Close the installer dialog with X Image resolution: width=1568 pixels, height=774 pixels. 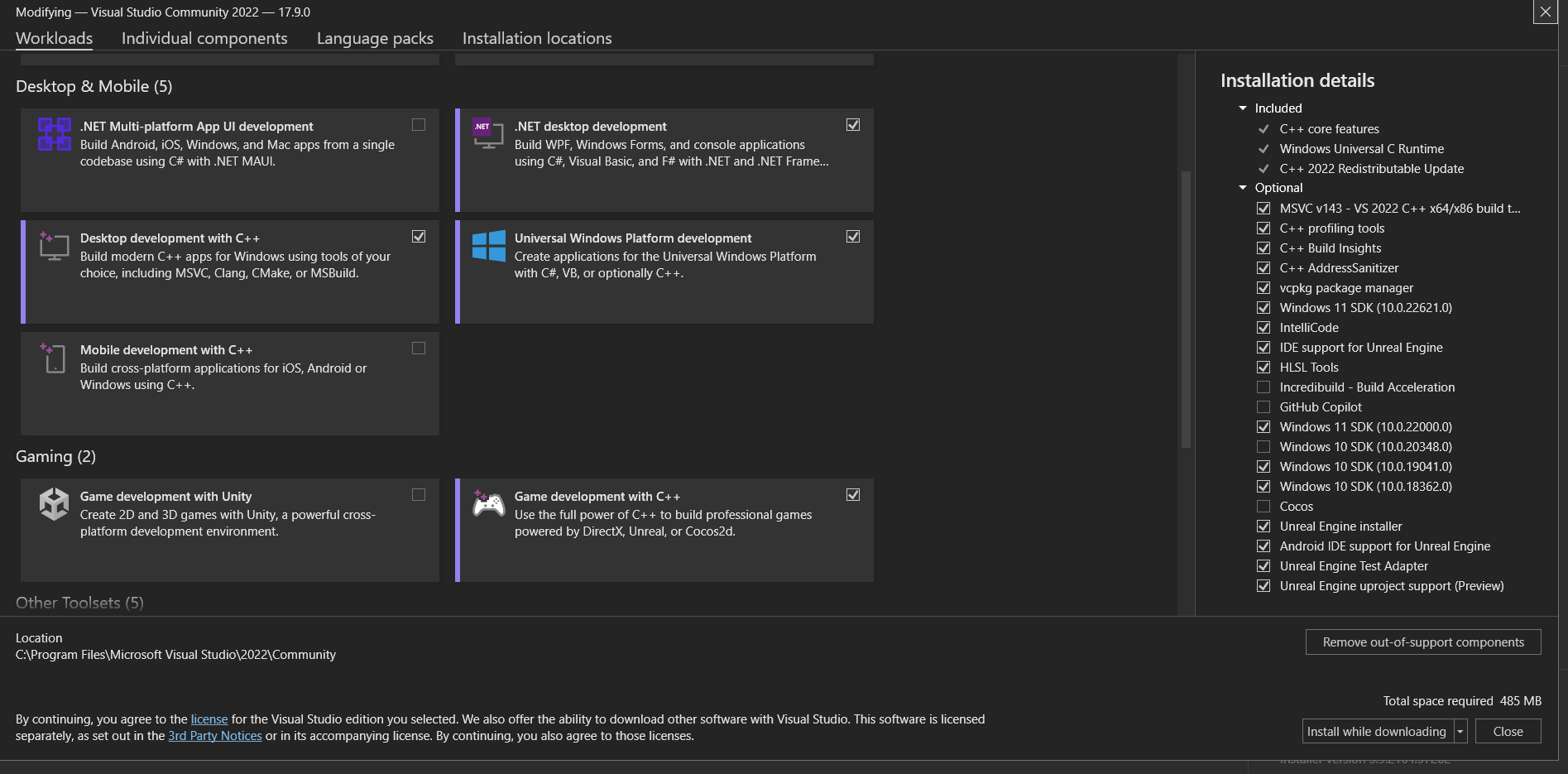[1545, 12]
